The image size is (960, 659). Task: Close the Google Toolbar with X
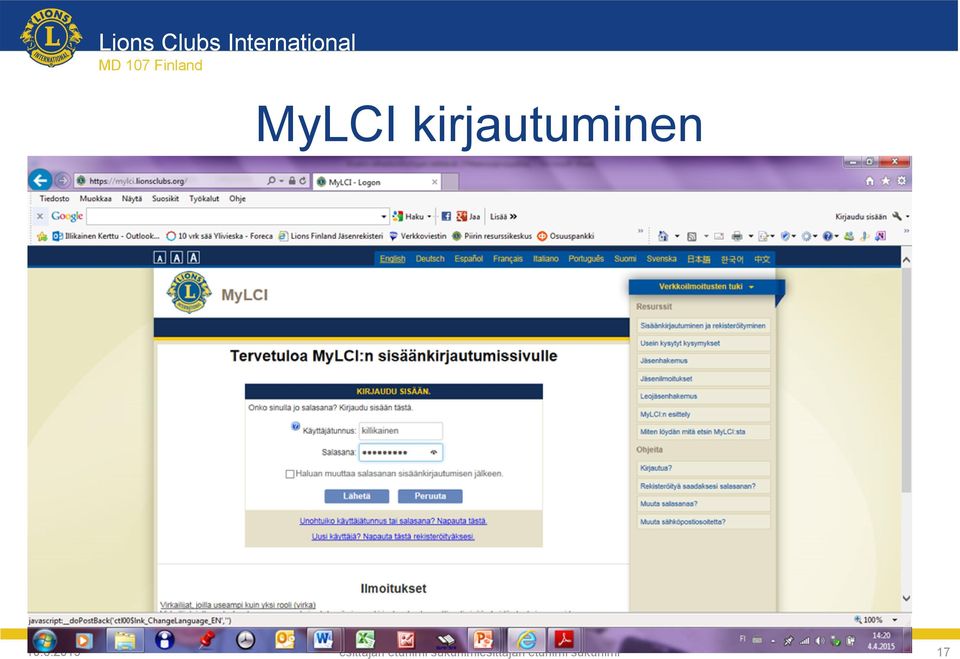point(40,216)
